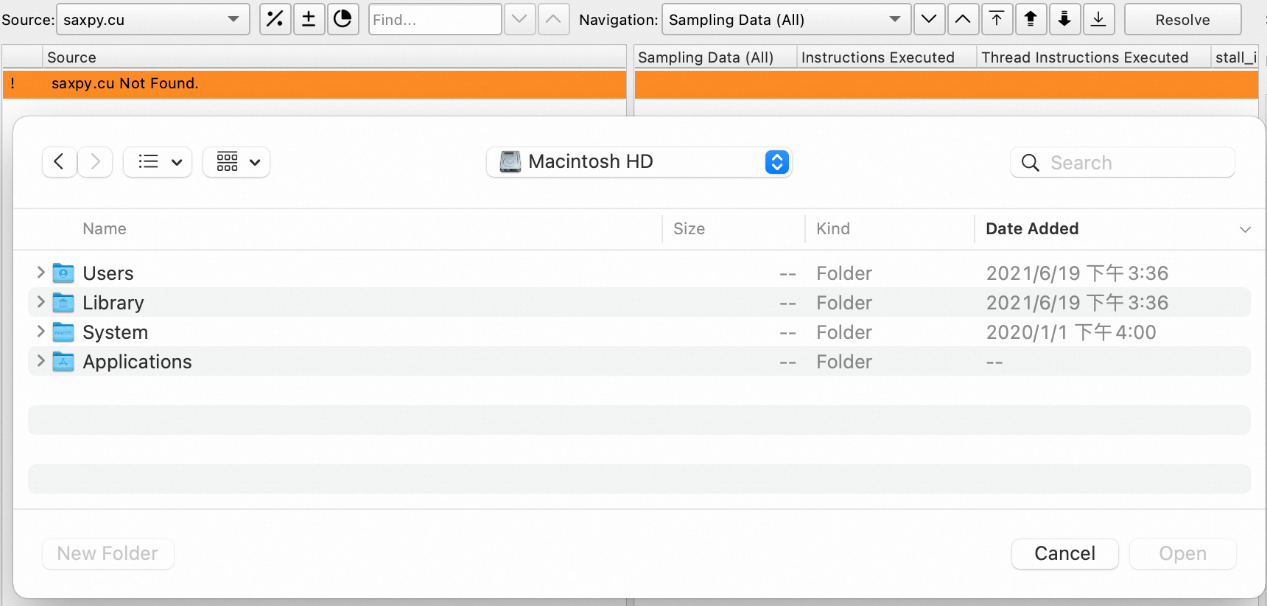Navigate forward in file dialog
1267x606 pixels.
[x=95, y=161]
